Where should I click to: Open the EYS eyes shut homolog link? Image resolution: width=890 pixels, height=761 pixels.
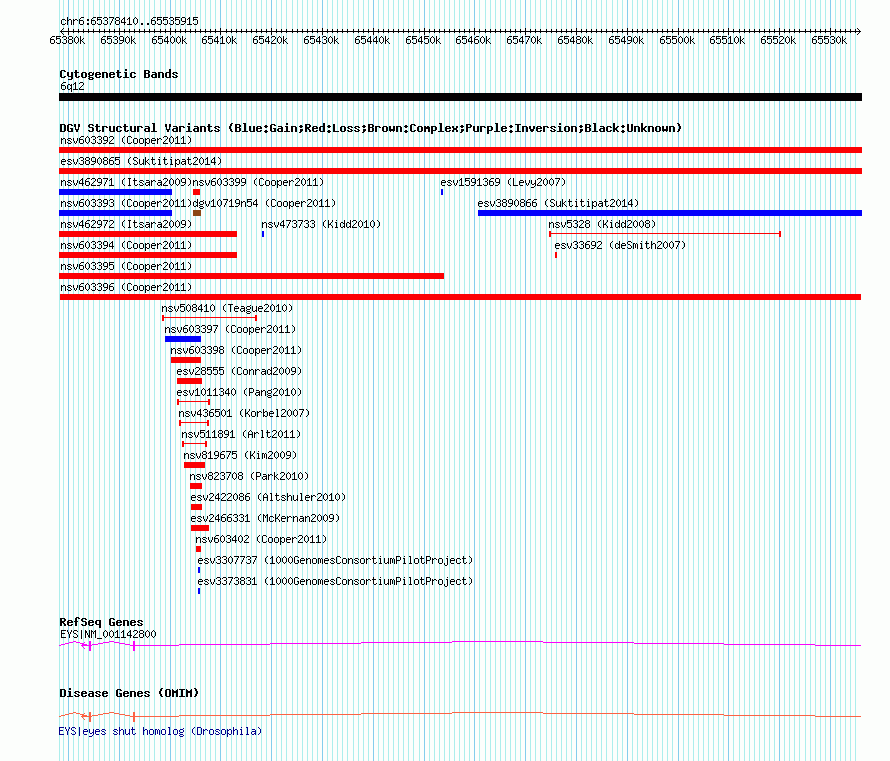tap(160, 731)
